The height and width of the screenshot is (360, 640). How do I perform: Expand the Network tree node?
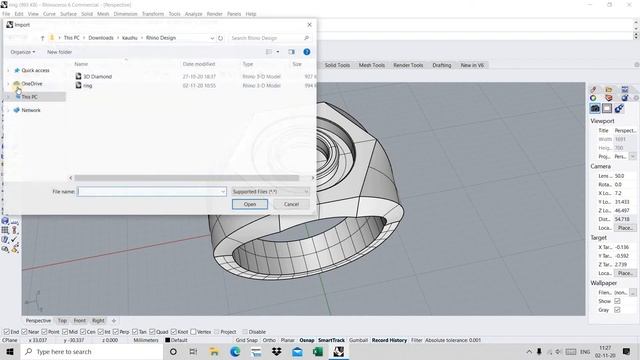tap(8, 110)
